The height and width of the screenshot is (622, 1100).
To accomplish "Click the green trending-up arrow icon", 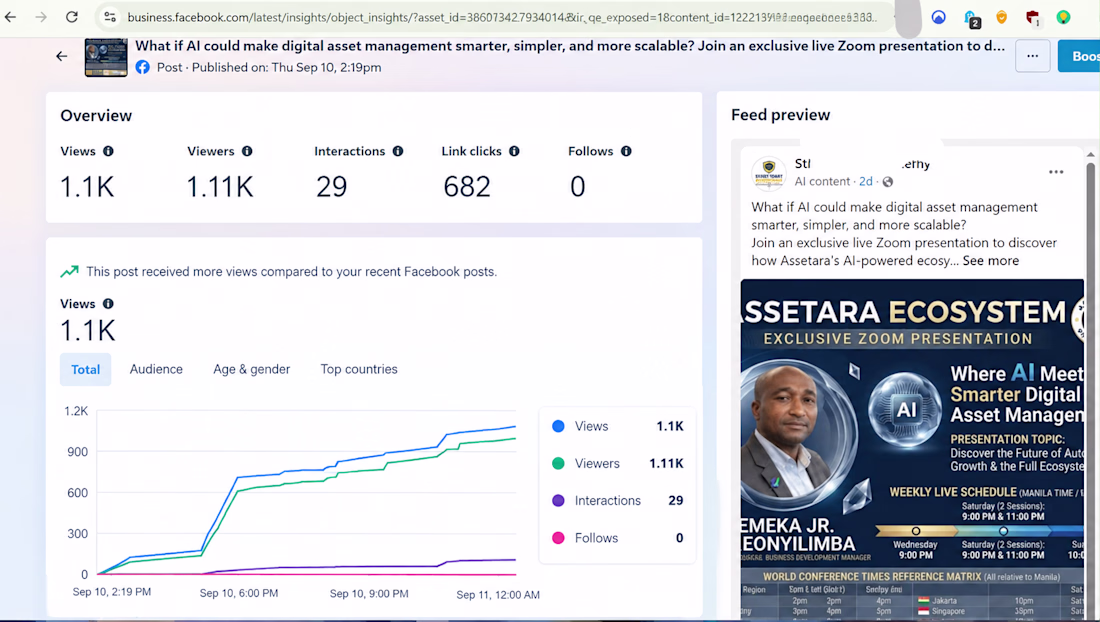I will click(x=69, y=271).
